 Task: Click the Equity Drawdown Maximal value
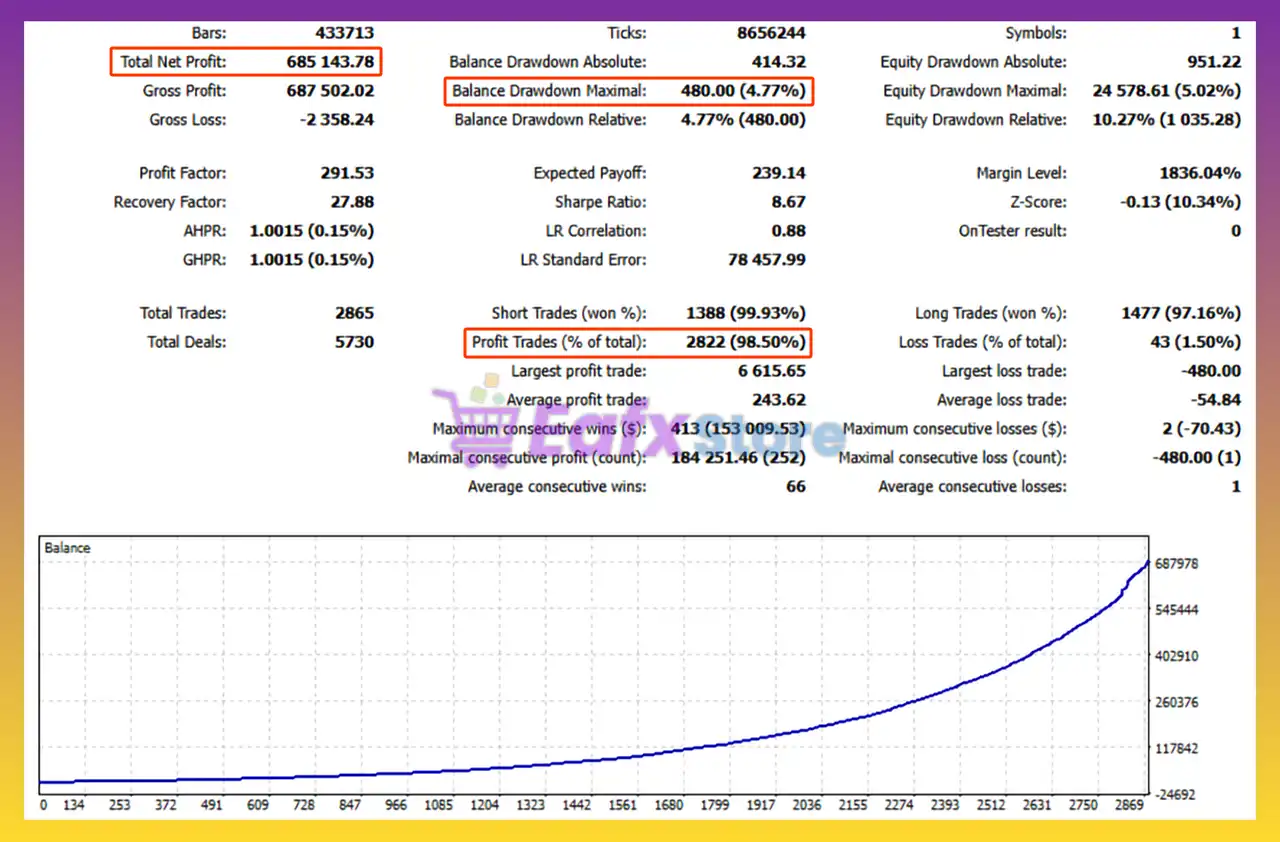point(1166,91)
